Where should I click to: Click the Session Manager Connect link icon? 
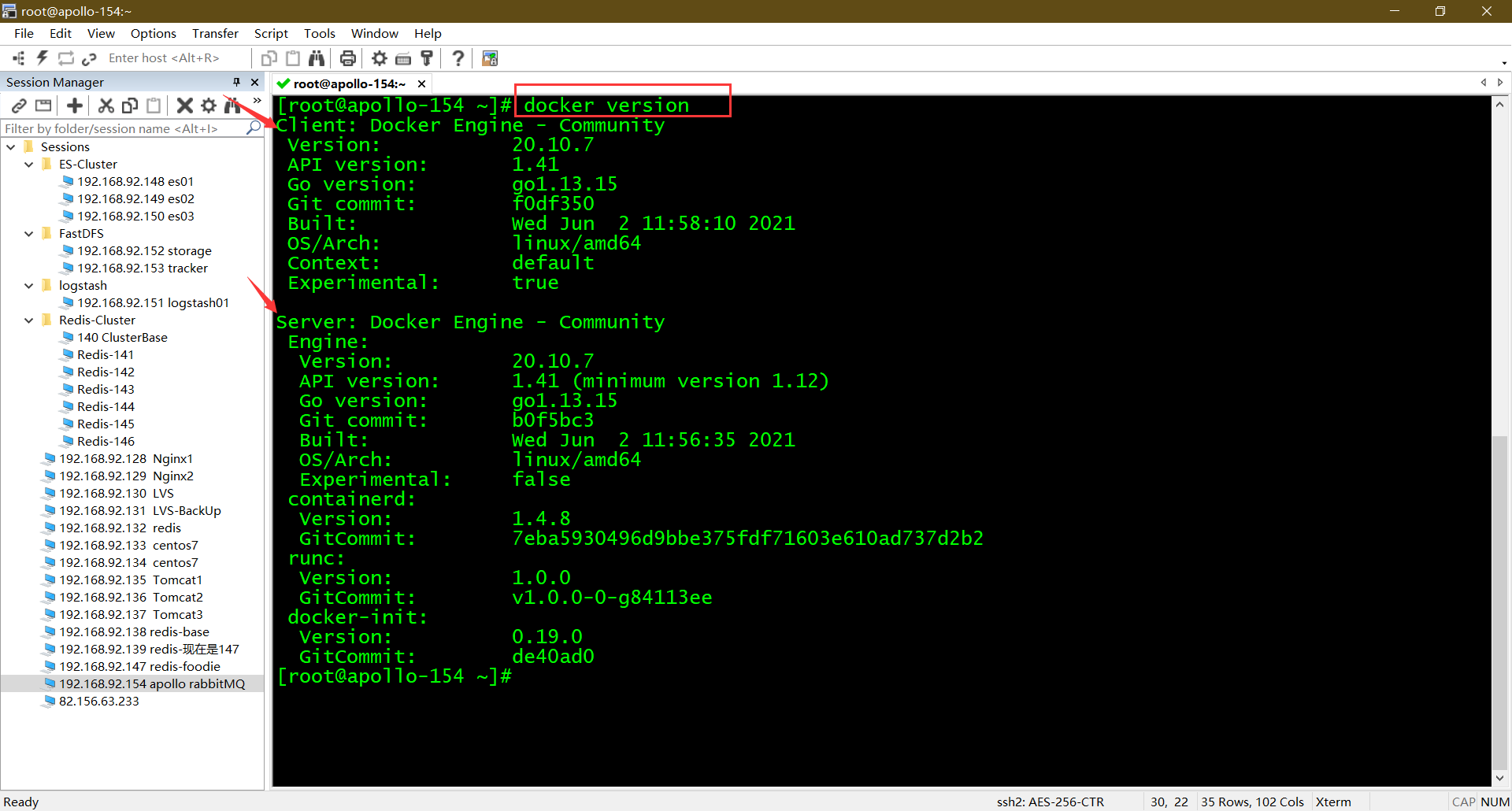pos(19,106)
